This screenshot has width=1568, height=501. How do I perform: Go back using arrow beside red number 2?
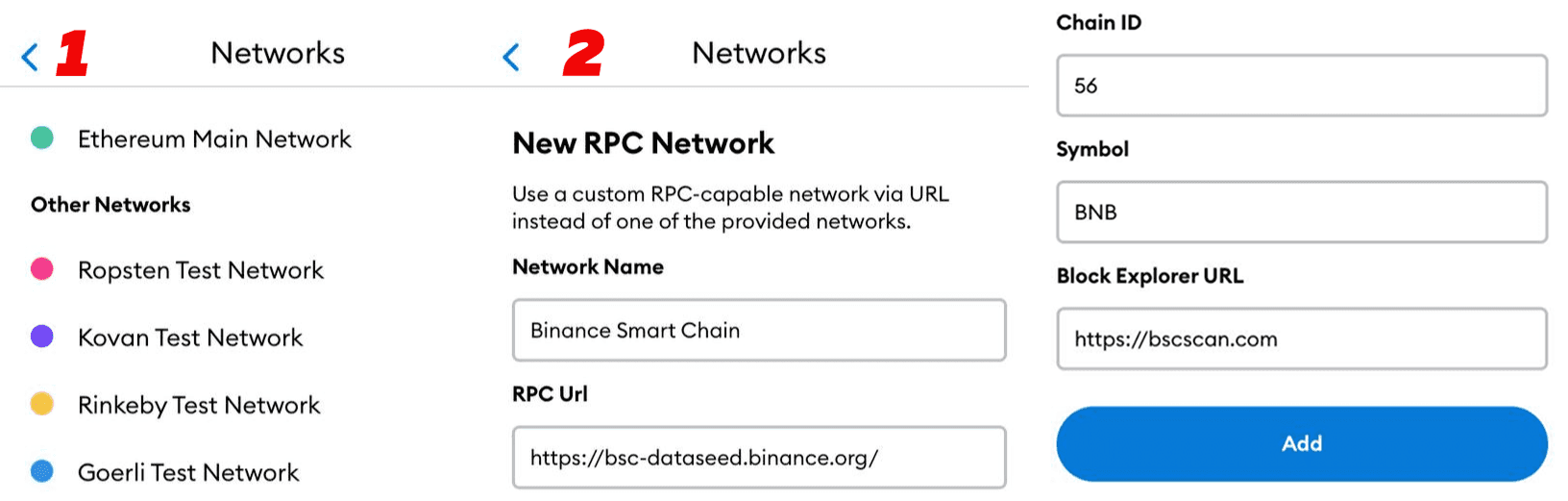[x=511, y=57]
